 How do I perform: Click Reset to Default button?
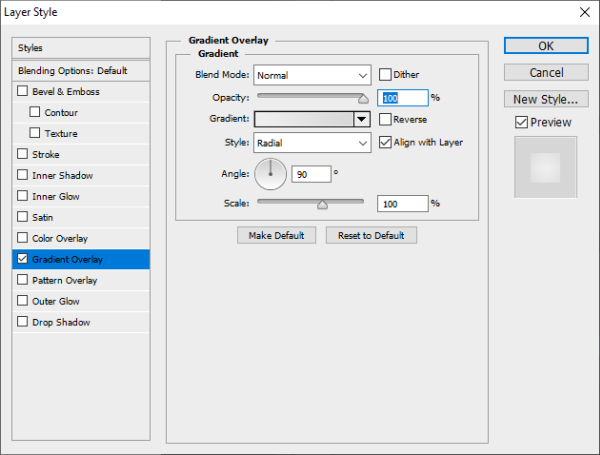point(371,235)
